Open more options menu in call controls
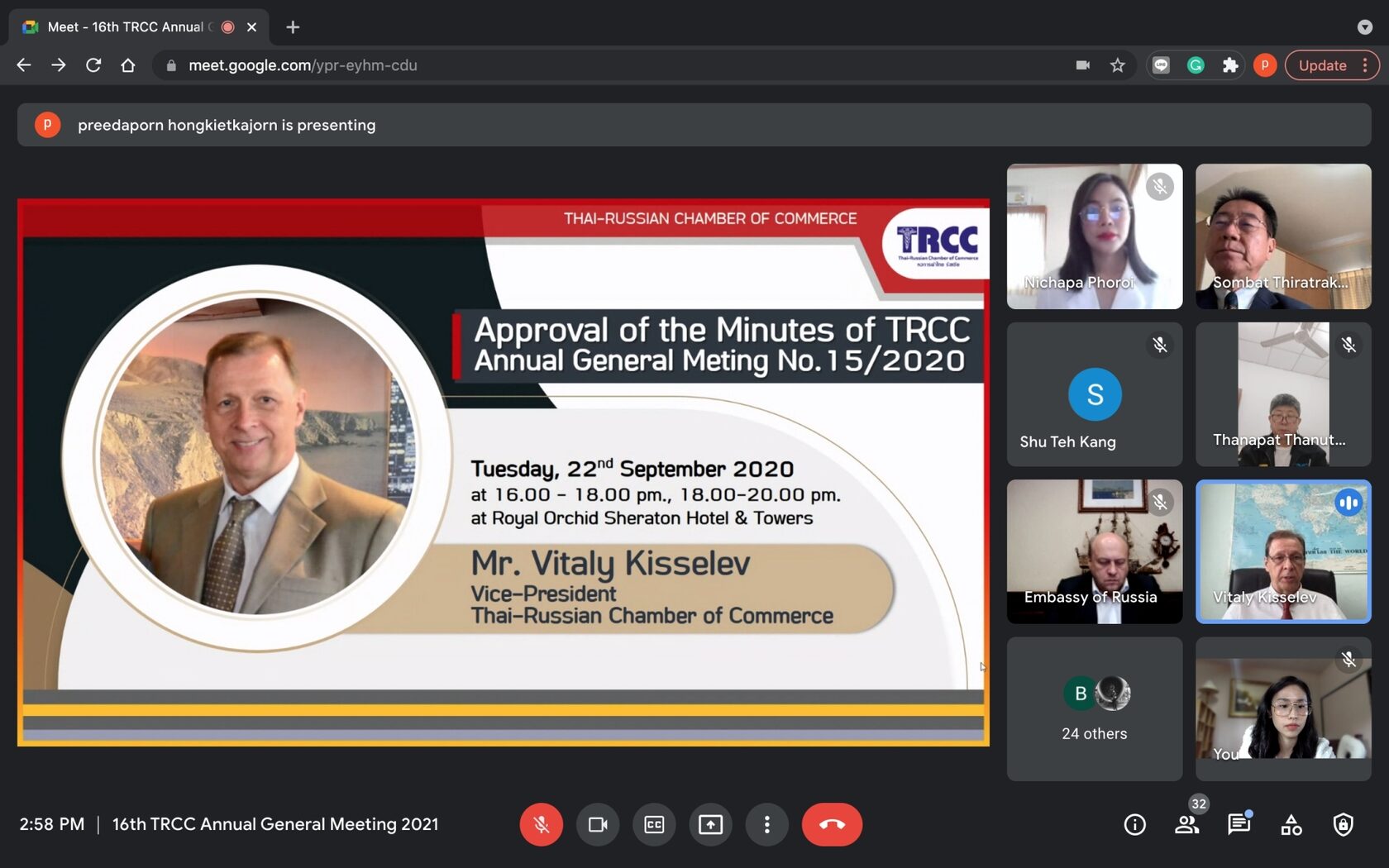 (766, 824)
